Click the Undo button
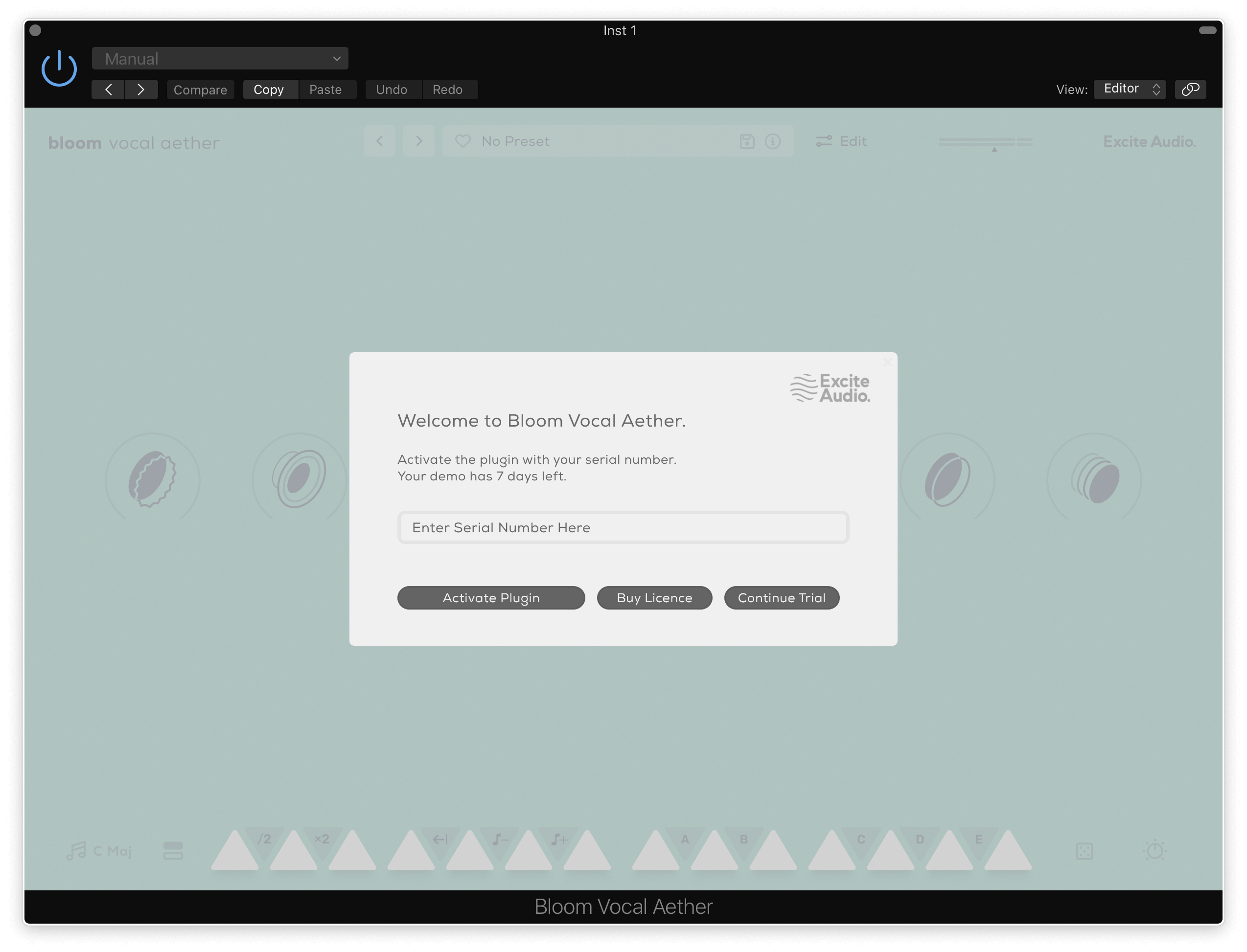This screenshot has width=1247, height=952. click(x=392, y=90)
